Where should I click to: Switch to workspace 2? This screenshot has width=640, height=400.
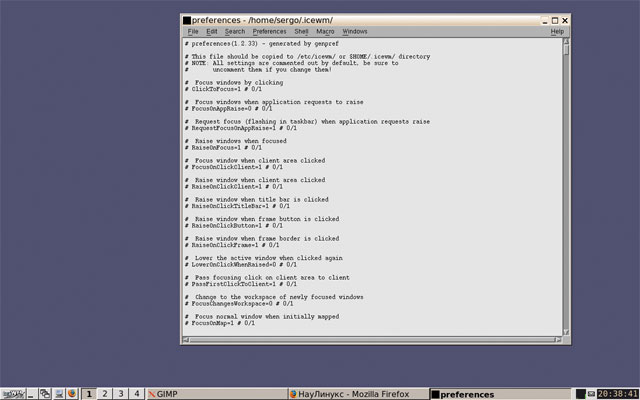pos(105,394)
